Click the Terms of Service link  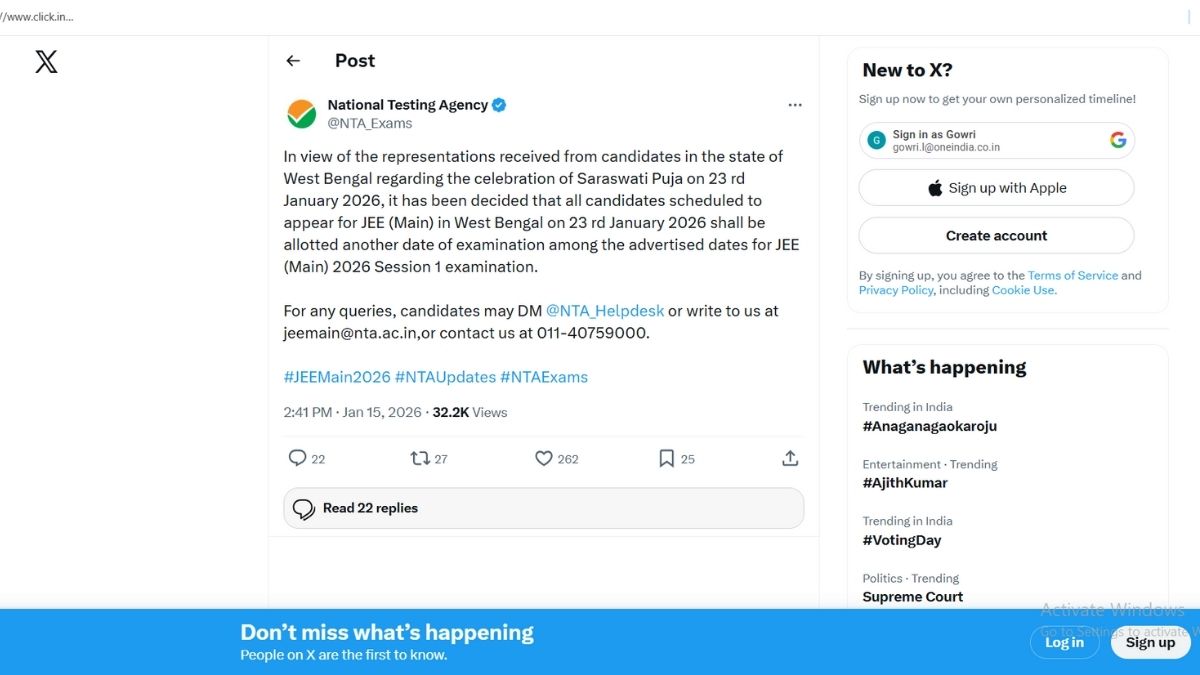pos(1073,275)
